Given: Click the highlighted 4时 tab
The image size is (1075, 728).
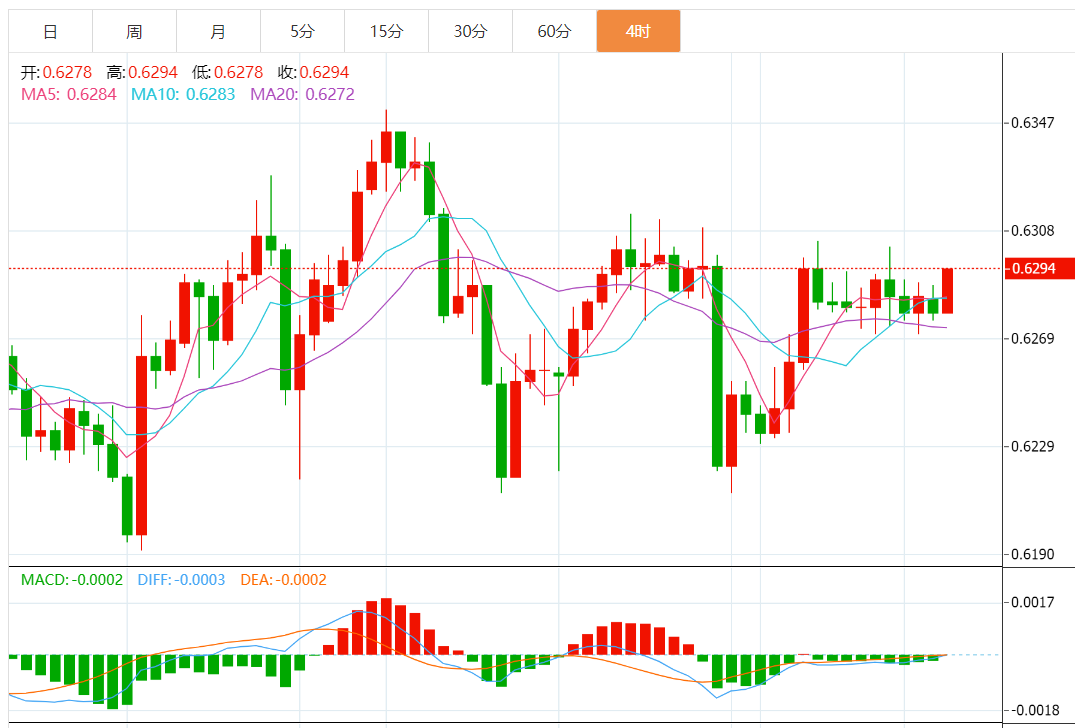Looking at the screenshot, I should pyautogui.click(x=638, y=32).
